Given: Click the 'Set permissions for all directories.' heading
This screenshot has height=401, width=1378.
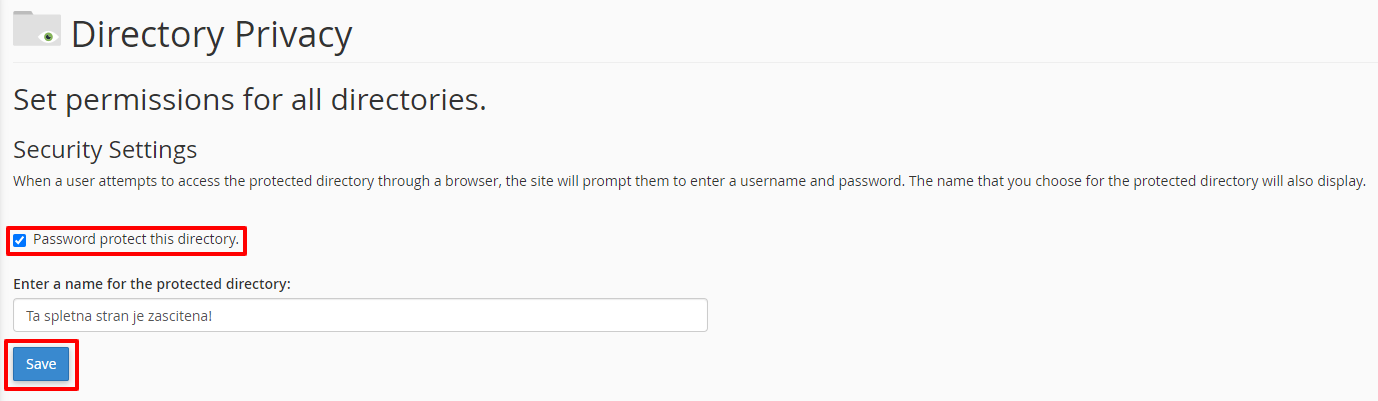Looking at the screenshot, I should pos(249,100).
